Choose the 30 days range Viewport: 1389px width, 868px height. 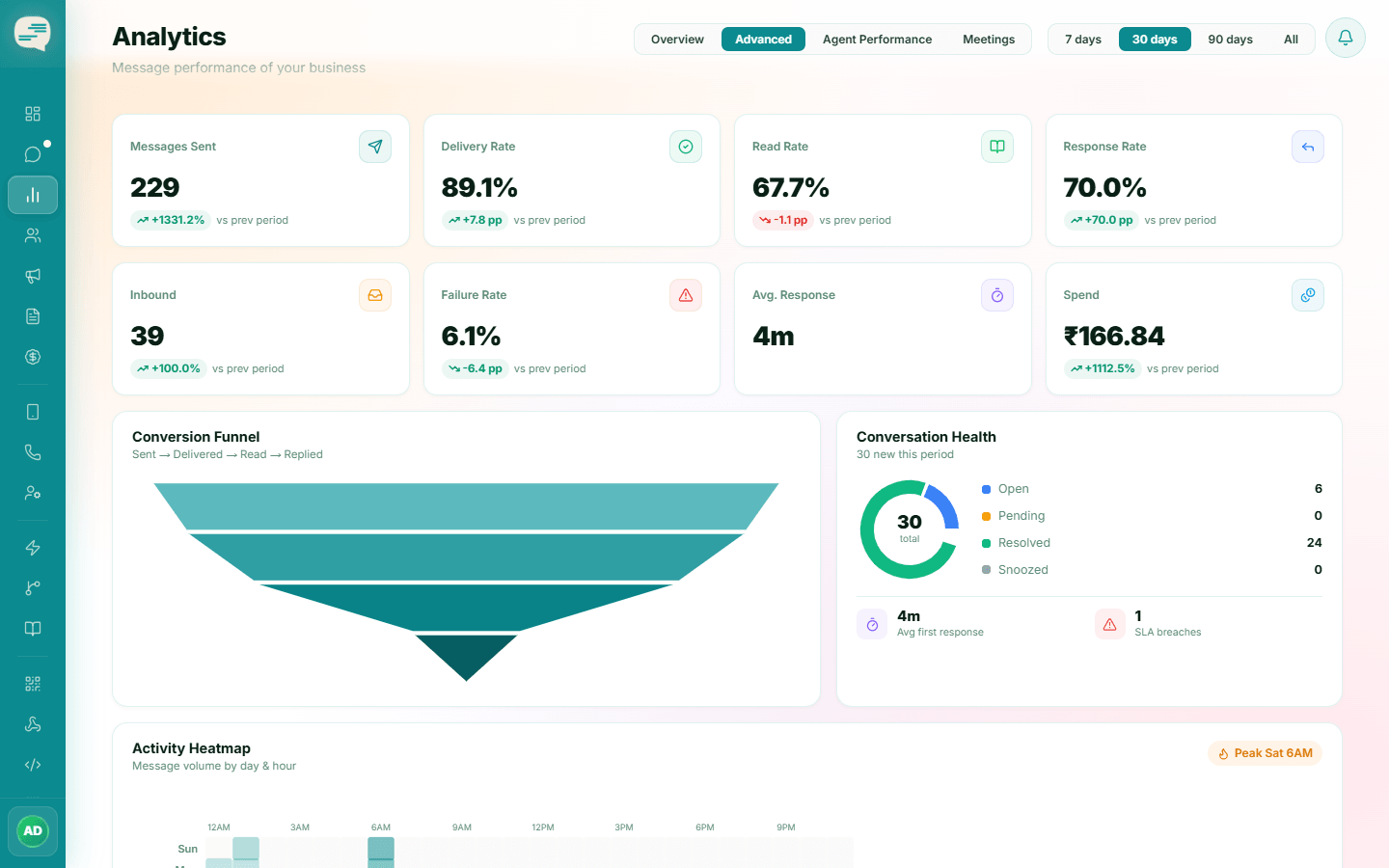[x=1155, y=40]
